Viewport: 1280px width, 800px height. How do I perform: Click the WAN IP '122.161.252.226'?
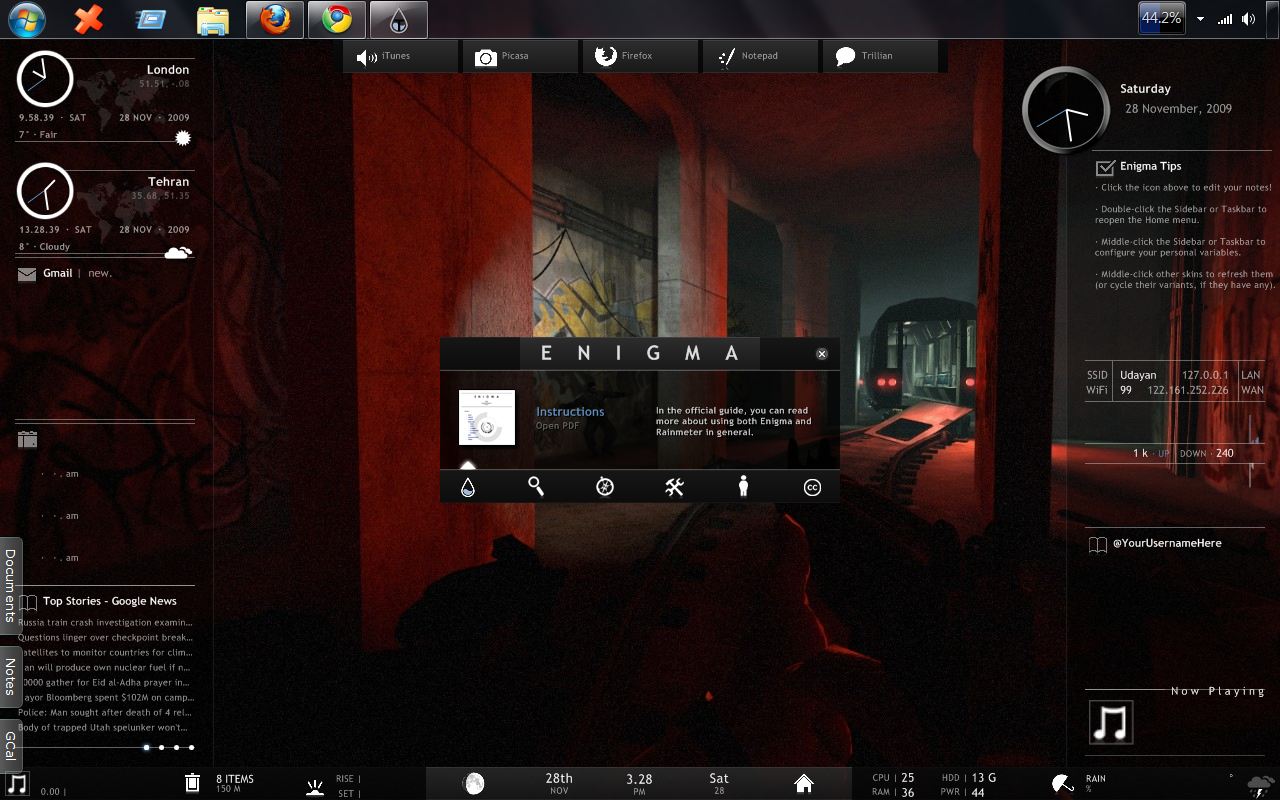click(1188, 391)
